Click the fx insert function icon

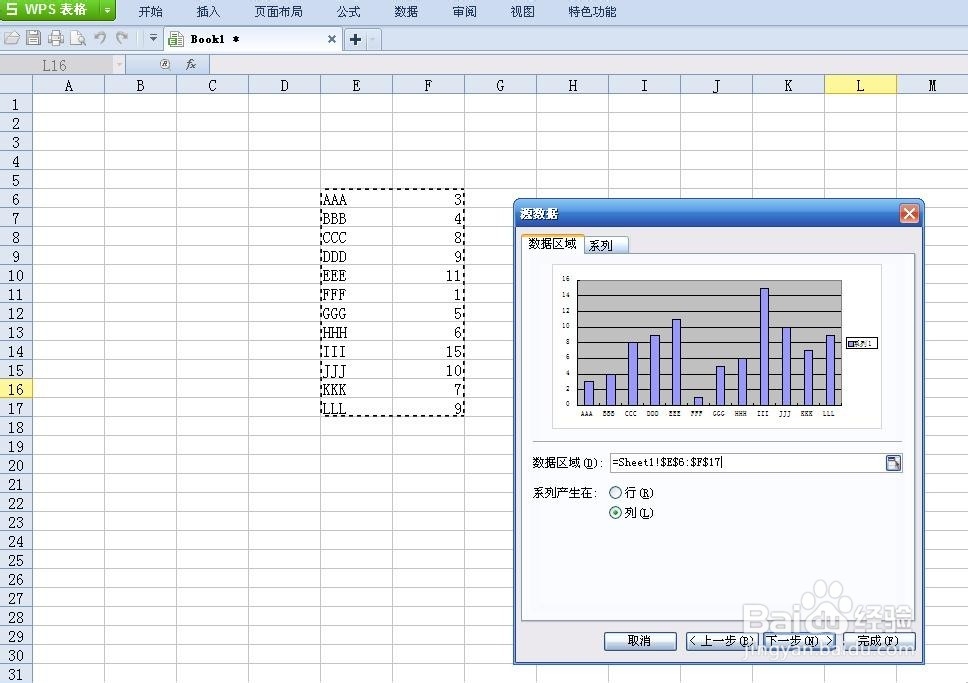[x=191, y=64]
